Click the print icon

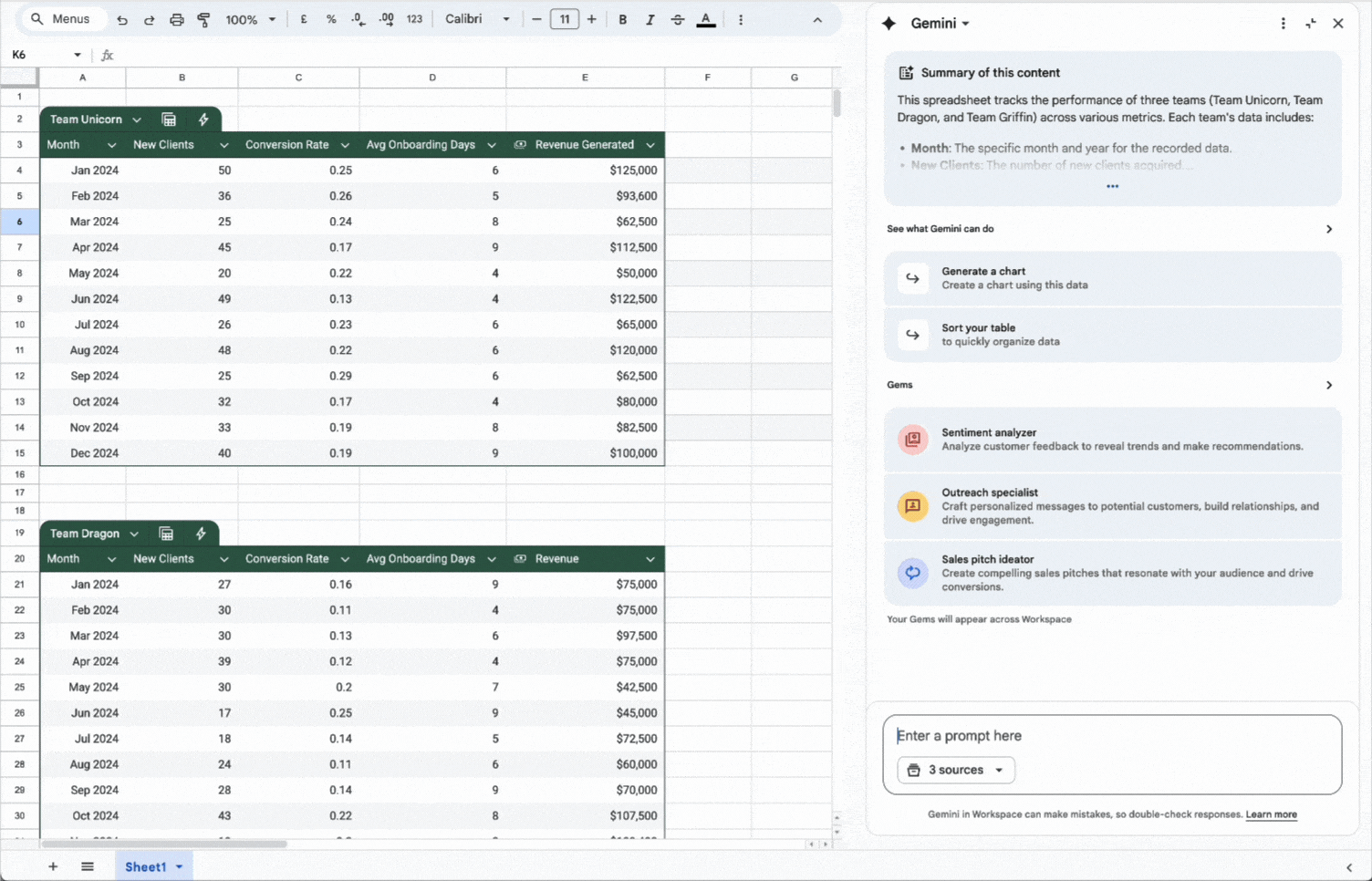(x=176, y=19)
